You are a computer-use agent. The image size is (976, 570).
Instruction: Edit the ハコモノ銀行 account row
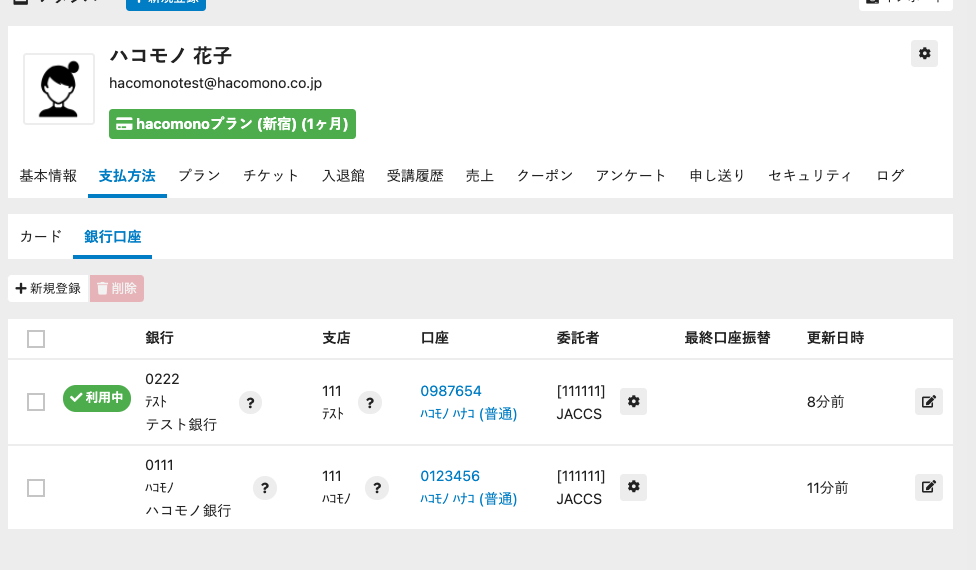point(928,488)
